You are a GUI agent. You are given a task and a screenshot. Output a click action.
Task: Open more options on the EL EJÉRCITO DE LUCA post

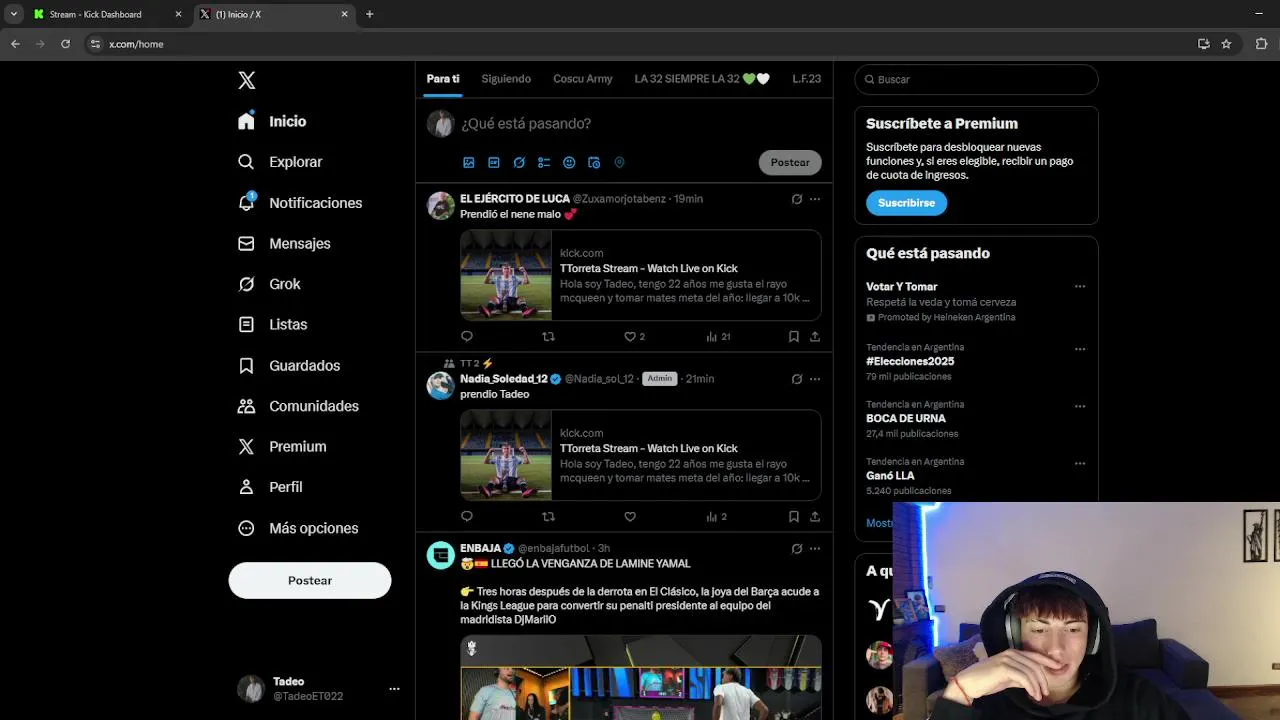tap(815, 199)
